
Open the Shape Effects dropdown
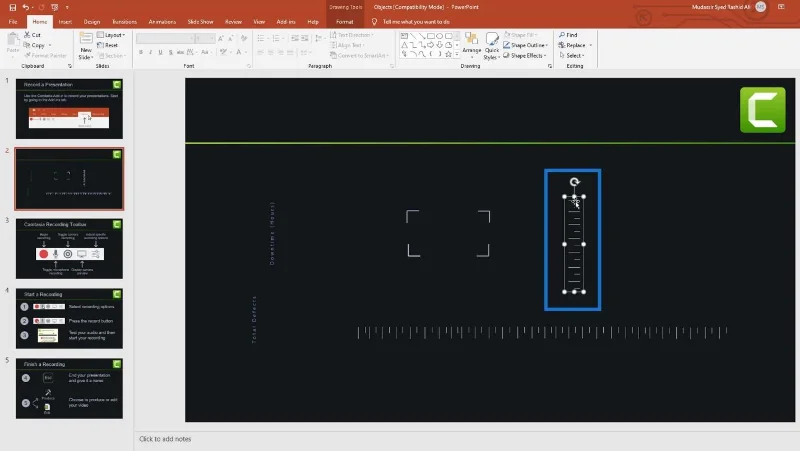[x=525, y=55]
